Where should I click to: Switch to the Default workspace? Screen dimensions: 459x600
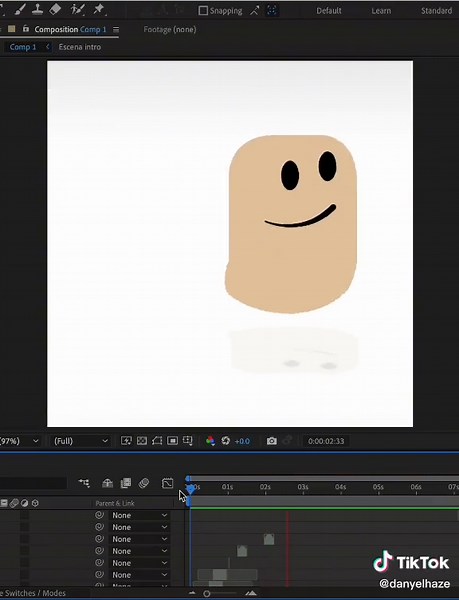[329, 11]
